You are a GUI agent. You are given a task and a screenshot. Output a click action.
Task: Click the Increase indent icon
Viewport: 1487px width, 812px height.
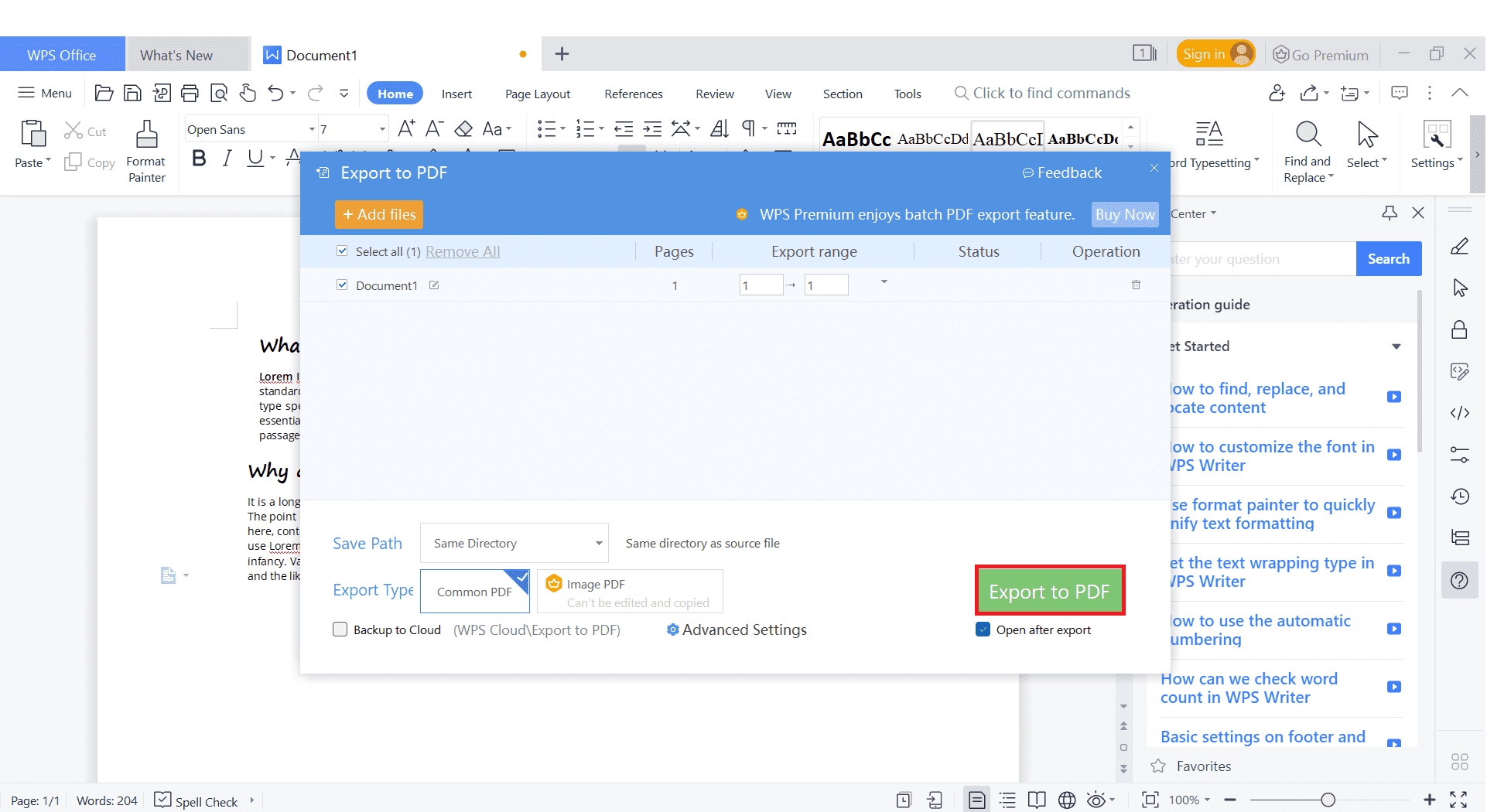653,128
